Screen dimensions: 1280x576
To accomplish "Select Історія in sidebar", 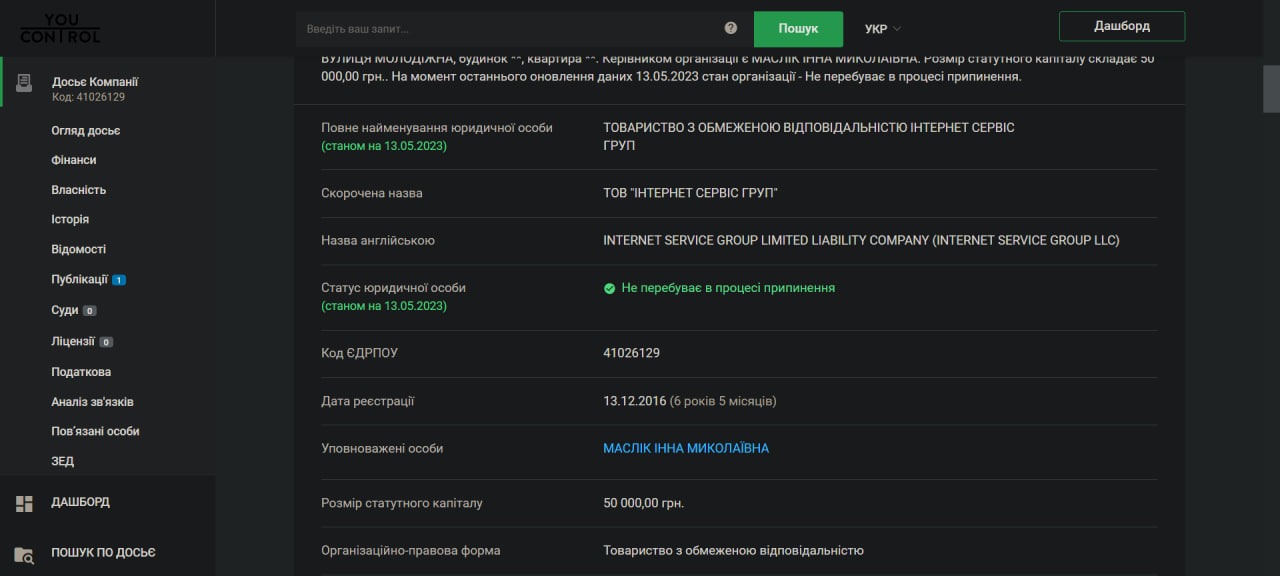I will click(x=70, y=219).
